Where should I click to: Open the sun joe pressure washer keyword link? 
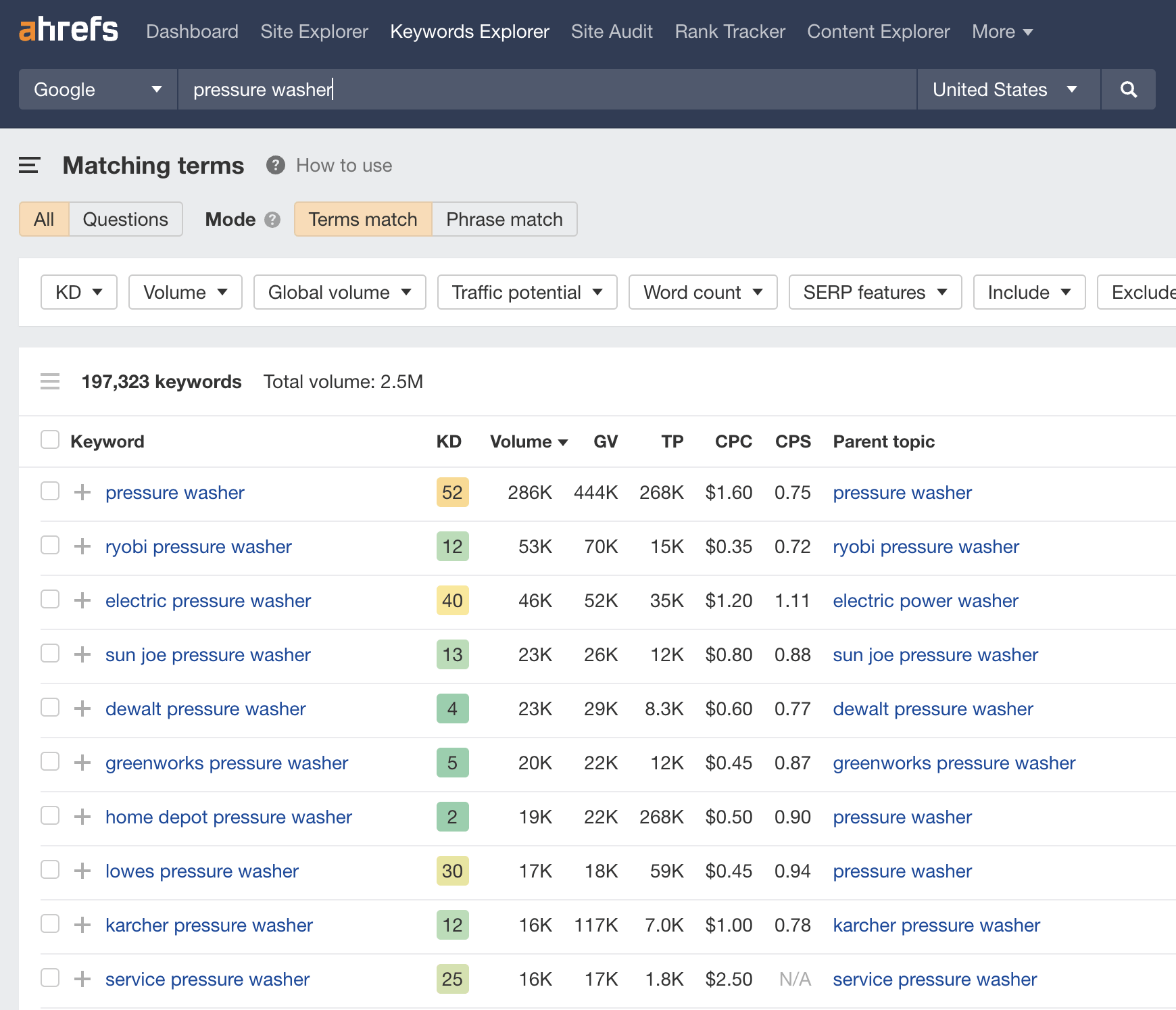[x=207, y=654]
